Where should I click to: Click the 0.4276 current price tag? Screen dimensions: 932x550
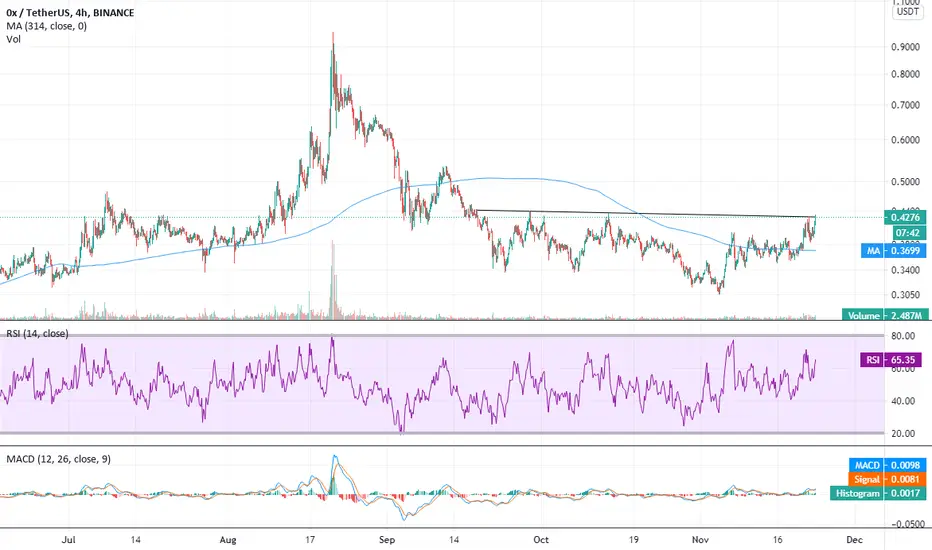coord(905,218)
